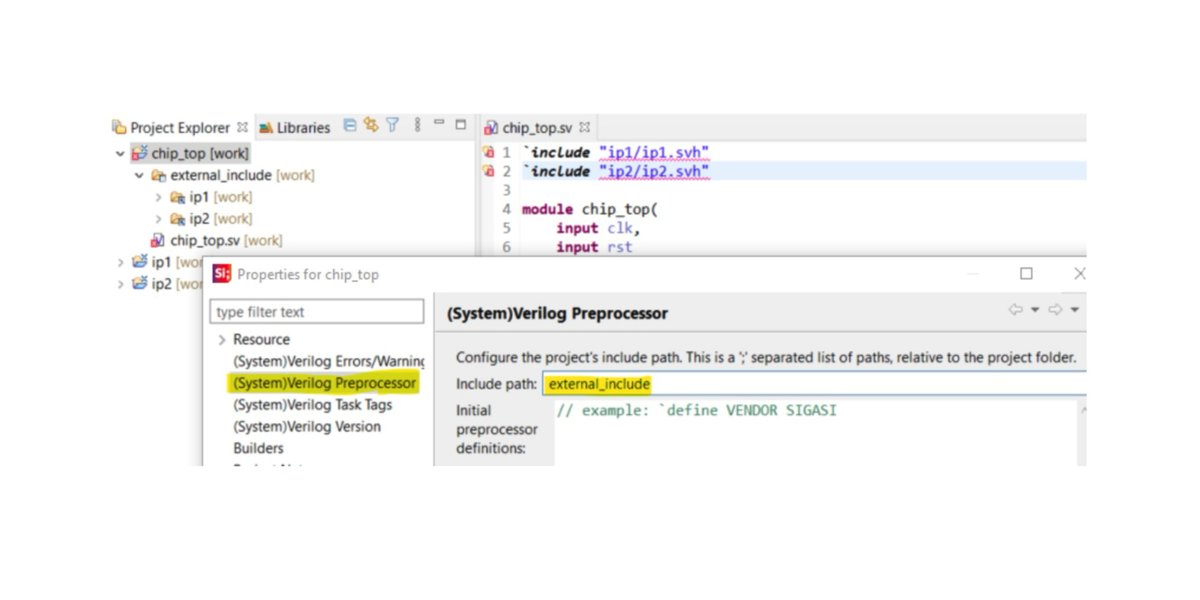Switch to the Libraries tab

pyautogui.click(x=295, y=127)
